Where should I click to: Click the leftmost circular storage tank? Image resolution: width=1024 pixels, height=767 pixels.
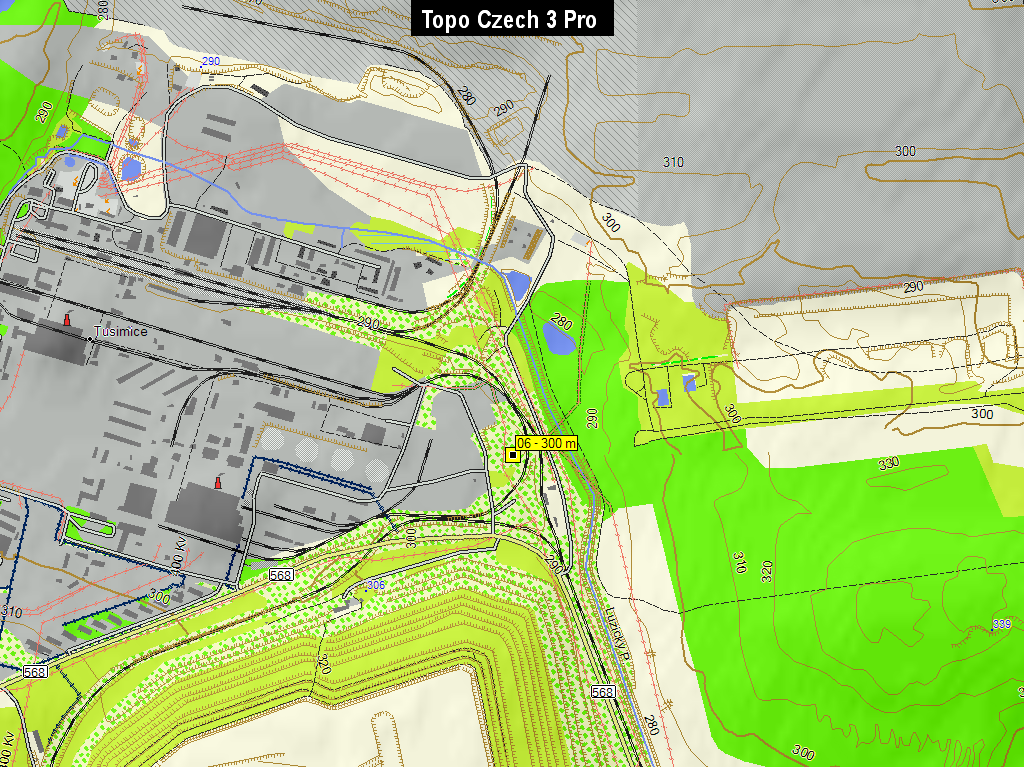click(x=274, y=440)
